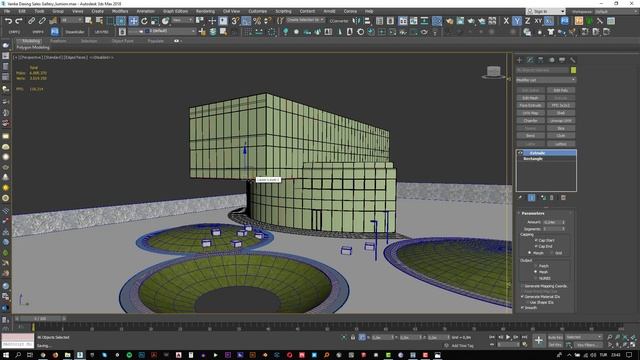
Task: Open Select by Name dialog icon
Action: coord(99,20)
